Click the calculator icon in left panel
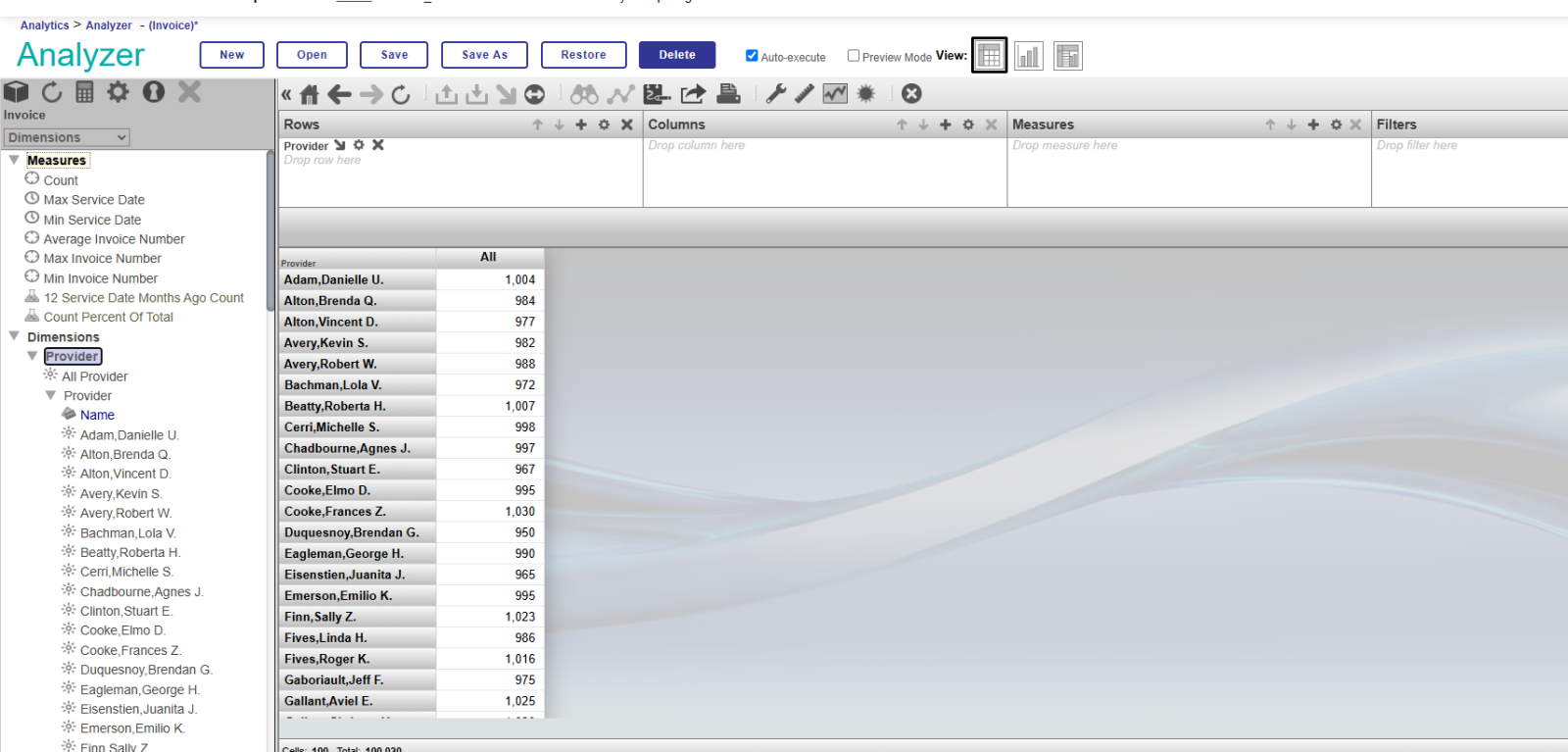The height and width of the screenshot is (752, 1568). coord(85,92)
